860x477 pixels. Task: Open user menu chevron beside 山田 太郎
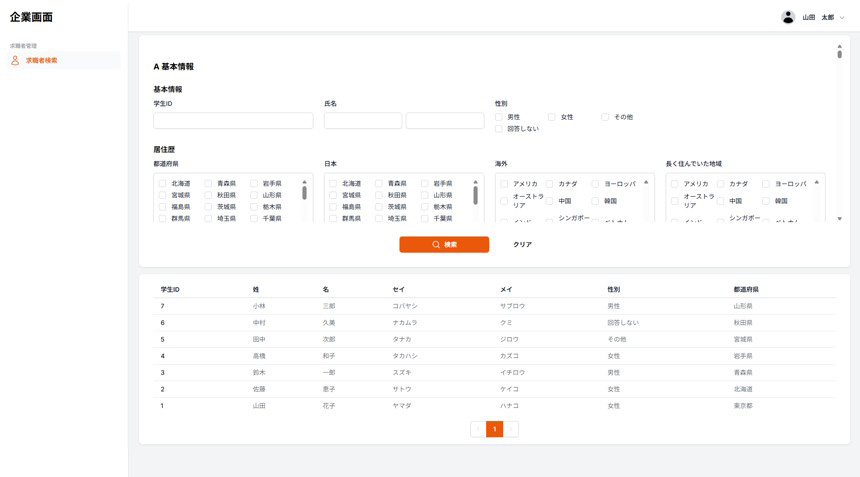(x=843, y=17)
